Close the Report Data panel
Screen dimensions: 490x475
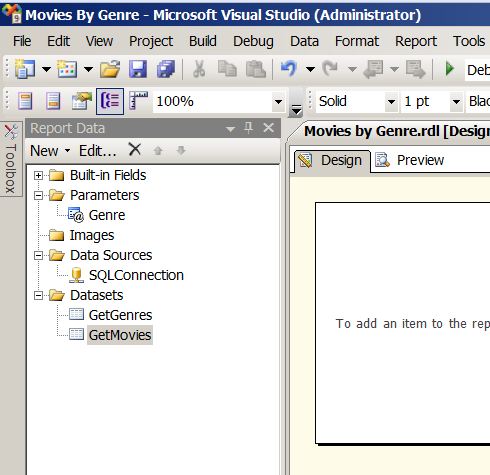(269, 128)
